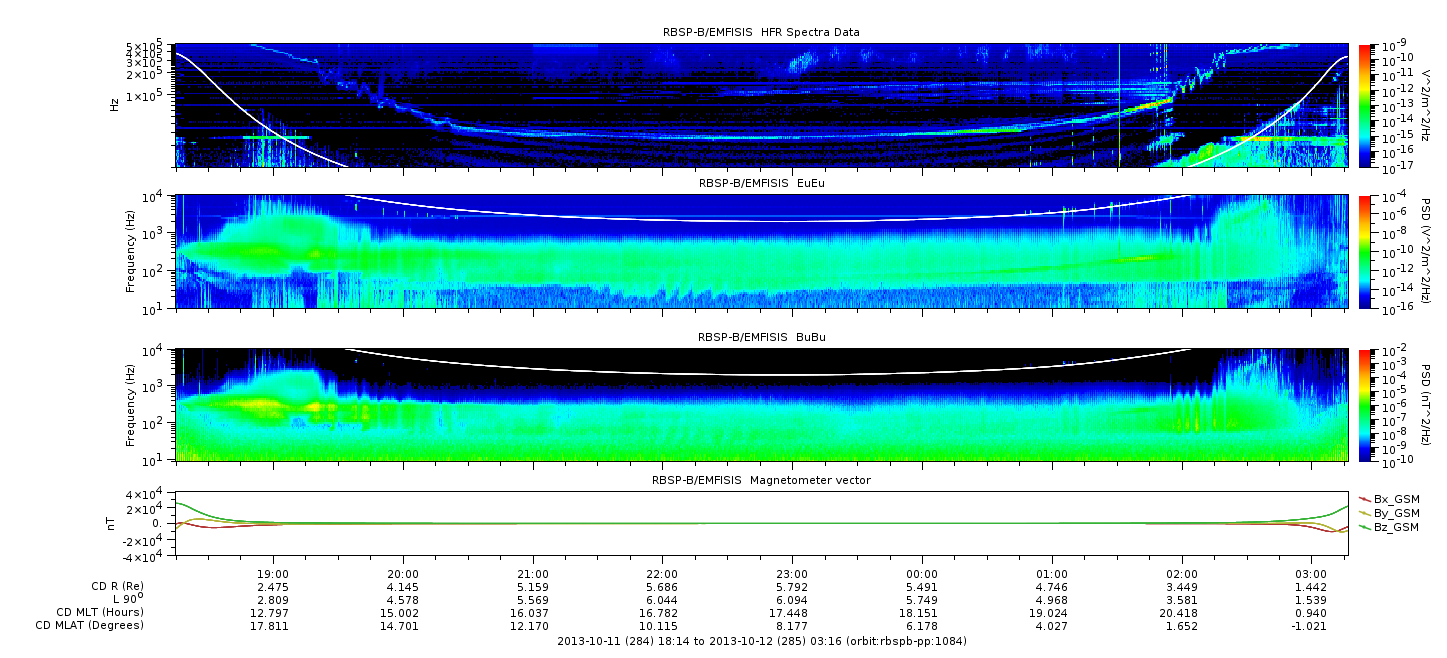Click the HFR Spectra color bar
The width and height of the screenshot is (1447, 658).
1366,105
